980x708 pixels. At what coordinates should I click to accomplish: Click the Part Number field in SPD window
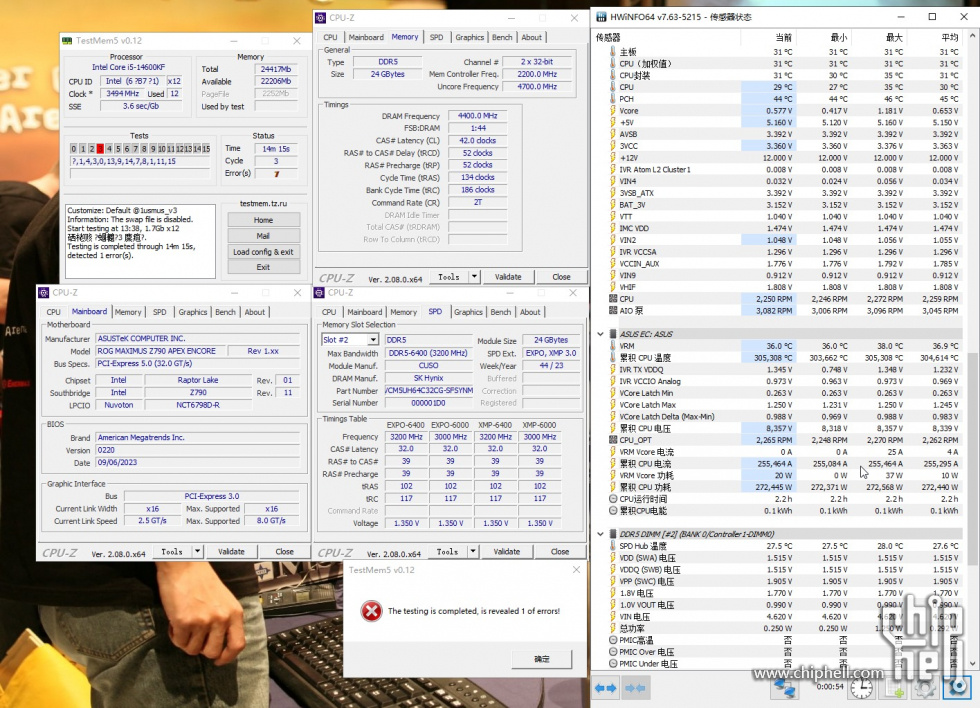tap(429, 391)
